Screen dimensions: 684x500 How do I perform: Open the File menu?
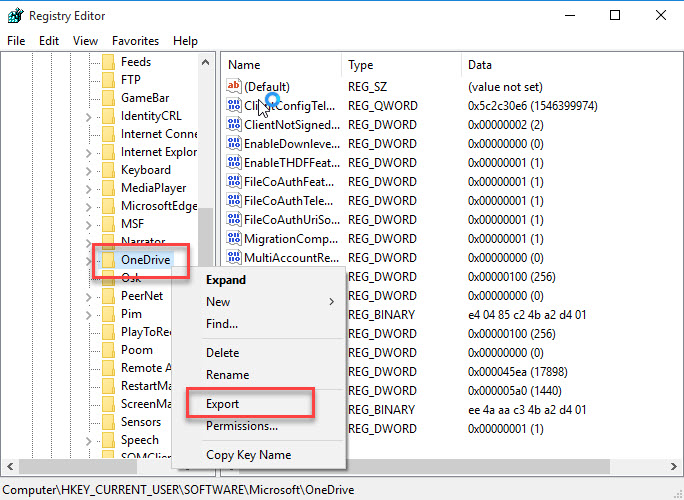16,41
